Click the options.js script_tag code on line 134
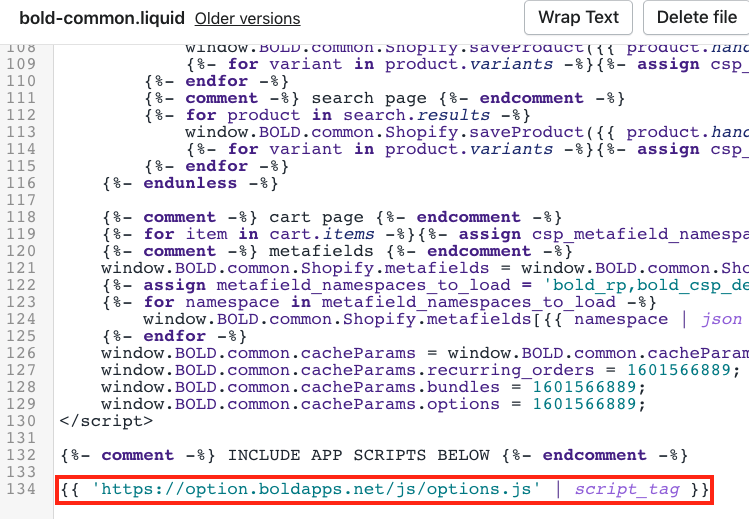Image resolution: width=749 pixels, height=519 pixels. (385, 489)
